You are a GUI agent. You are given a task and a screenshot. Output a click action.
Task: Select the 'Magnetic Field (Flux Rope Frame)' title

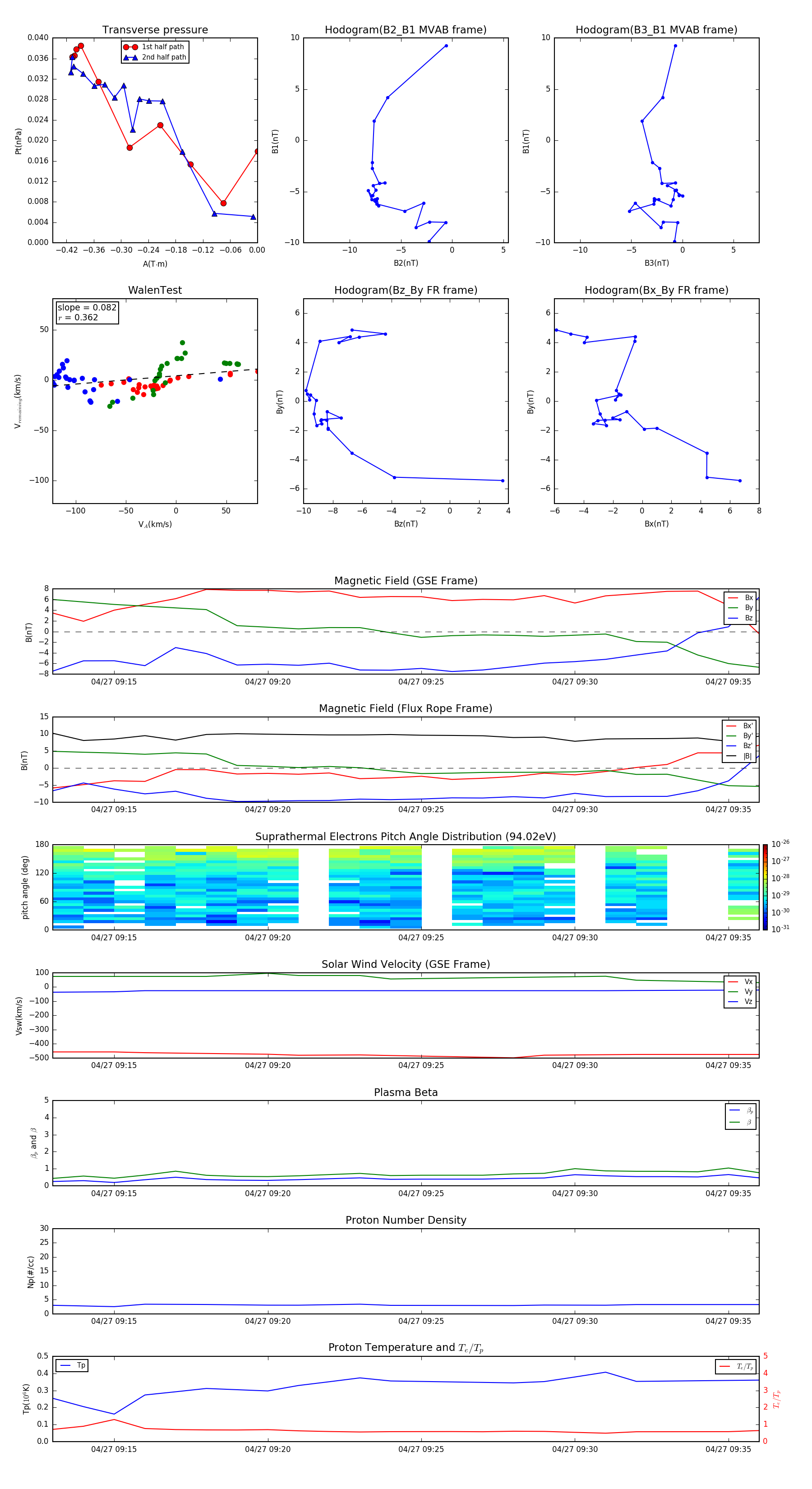point(406,709)
